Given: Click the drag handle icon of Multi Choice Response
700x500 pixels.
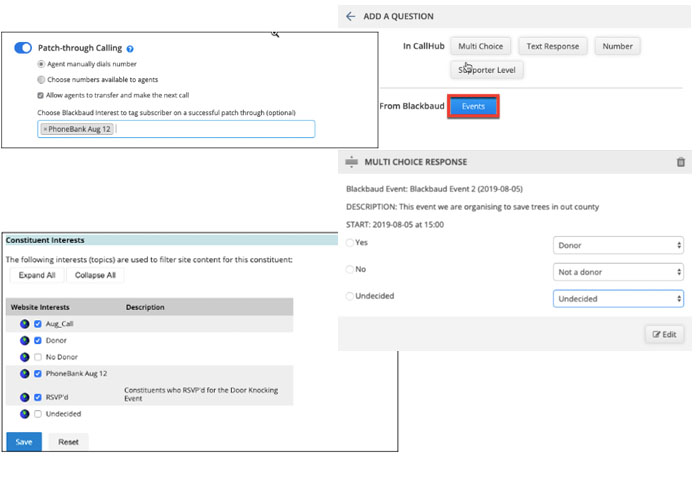Looking at the screenshot, I should (352, 162).
